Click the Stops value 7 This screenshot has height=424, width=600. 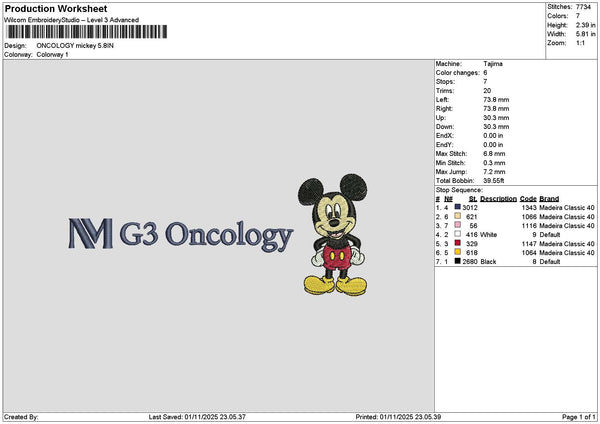[x=485, y=82]
